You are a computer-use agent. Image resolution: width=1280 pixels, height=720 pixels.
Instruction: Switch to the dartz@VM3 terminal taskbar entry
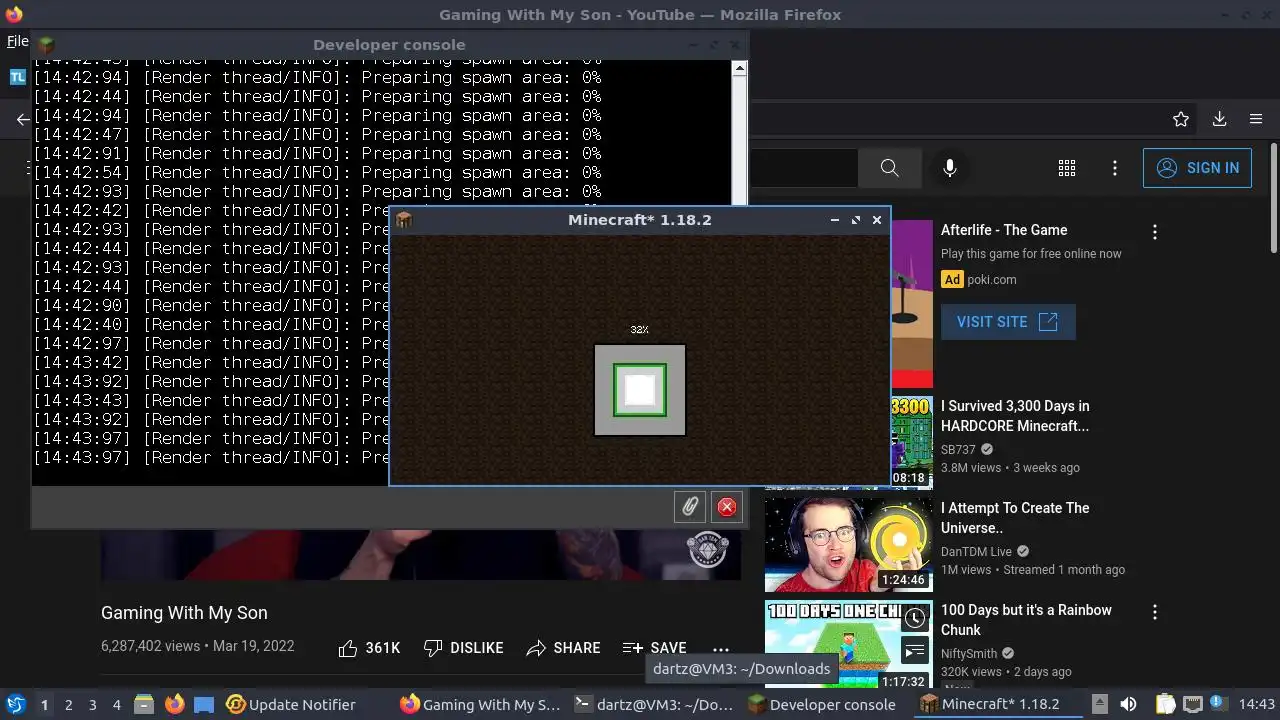pos(654,704)
